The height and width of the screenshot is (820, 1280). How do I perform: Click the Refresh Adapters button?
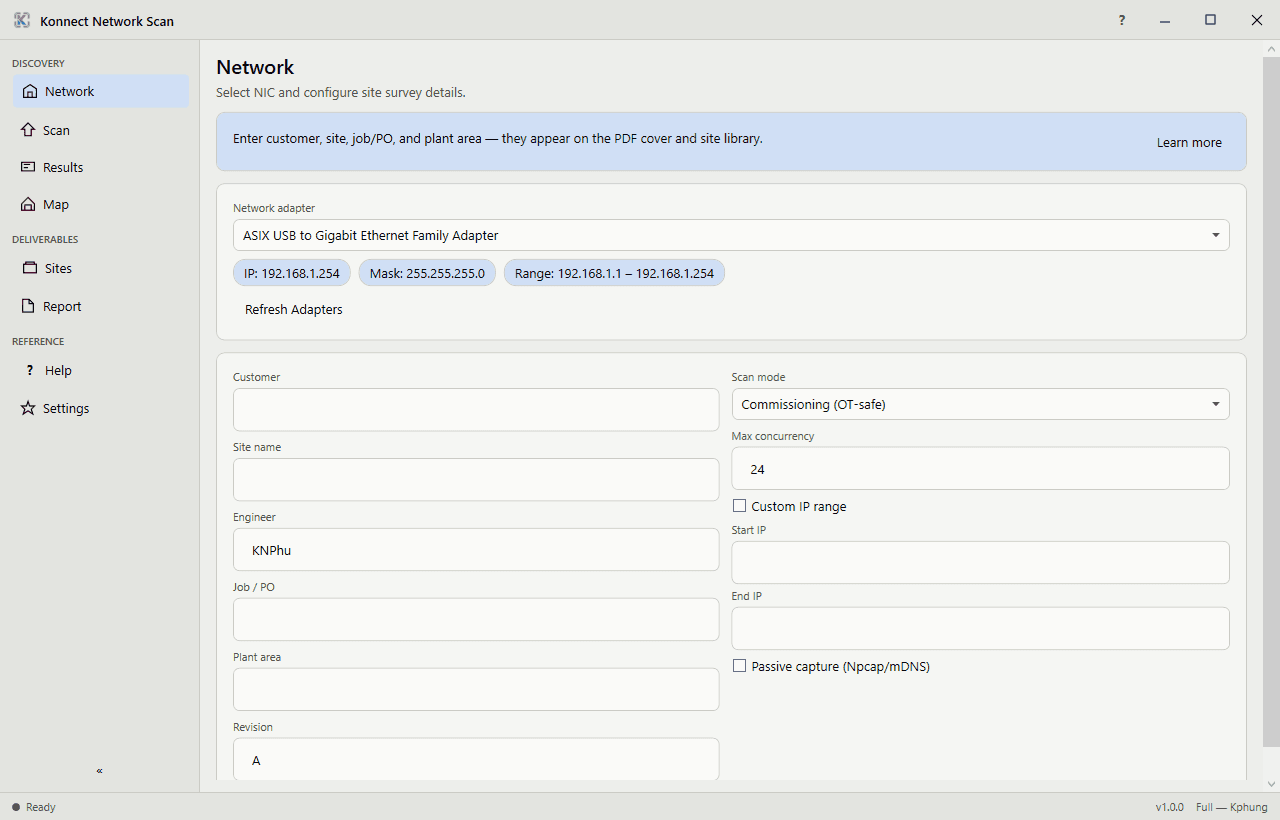pos(294,309)
